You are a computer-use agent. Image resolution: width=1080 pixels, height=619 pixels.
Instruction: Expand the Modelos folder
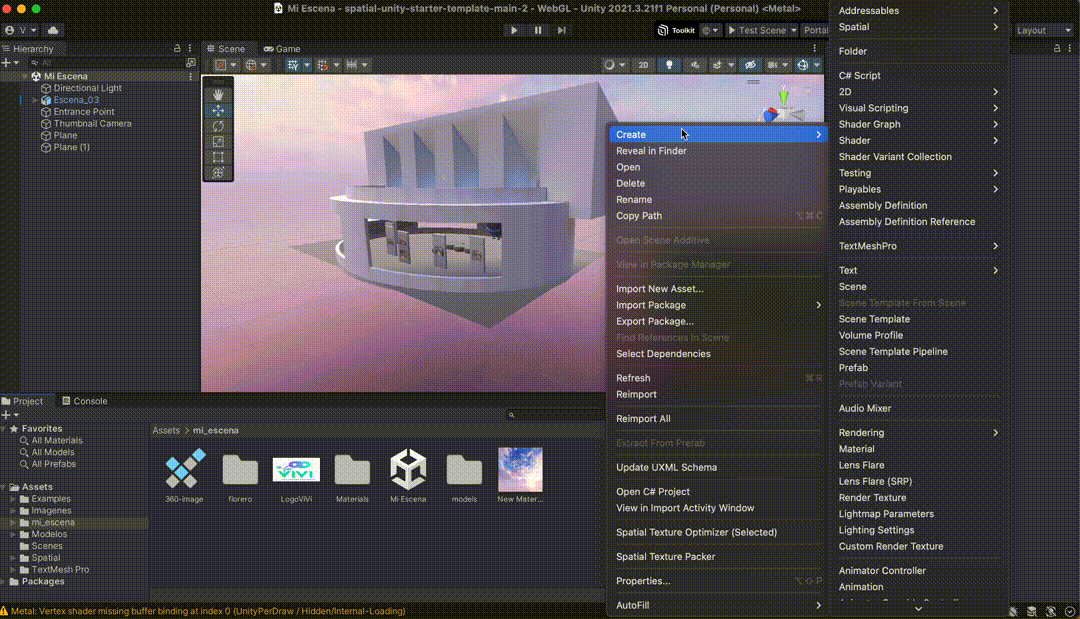(12, 534)
